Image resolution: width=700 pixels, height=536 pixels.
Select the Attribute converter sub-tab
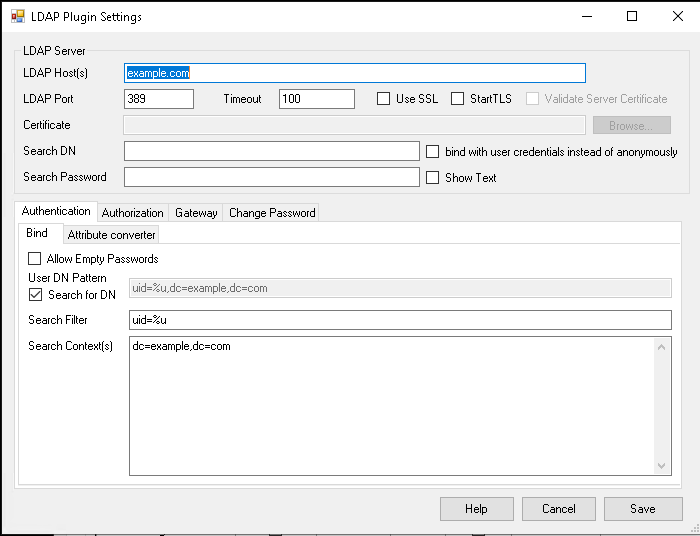[x=111, y=235]
